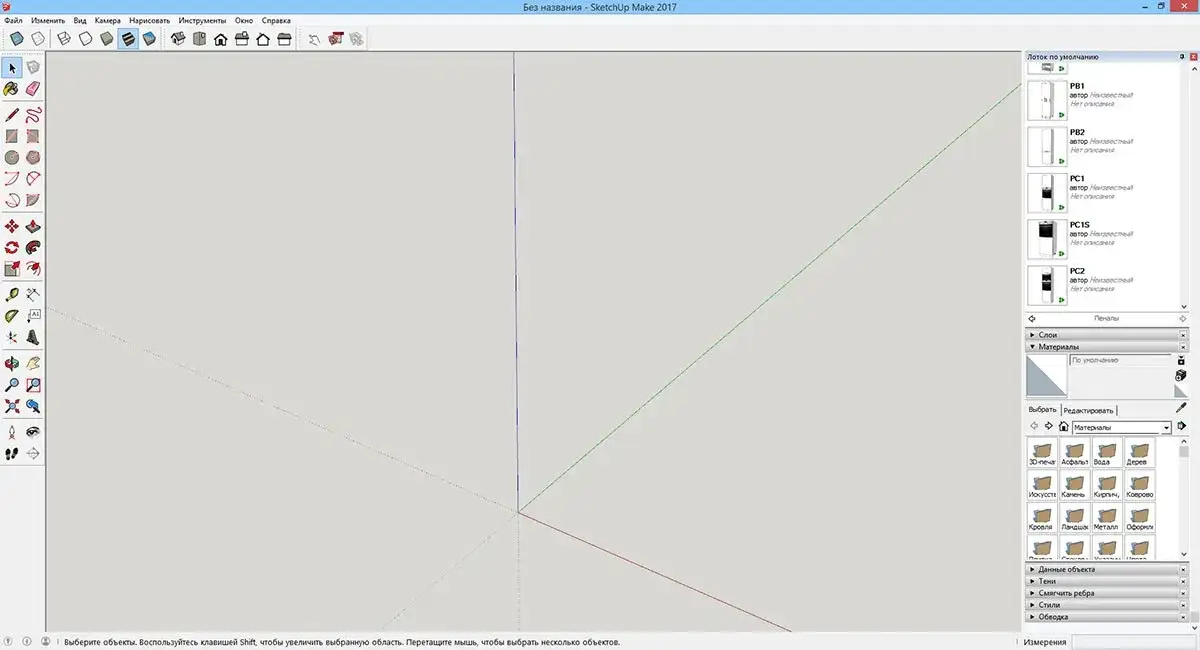Viewport: 1200px width, 650px height.
Task: Toggle X-ray display mode
Action: [x=17, y=37]
